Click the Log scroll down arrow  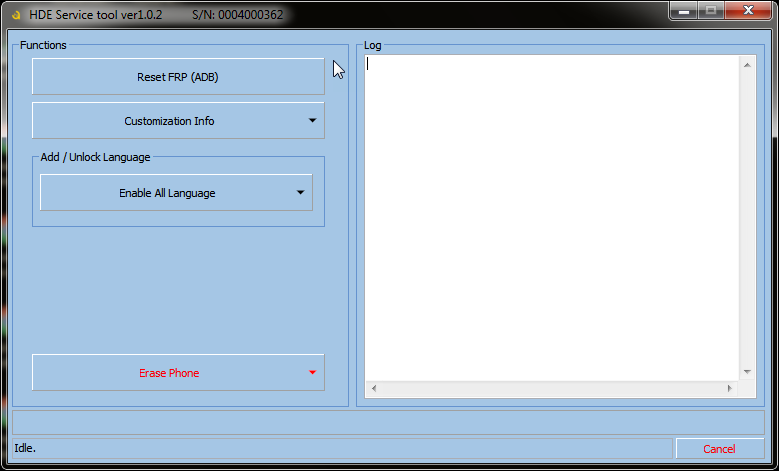pos(747,371)
